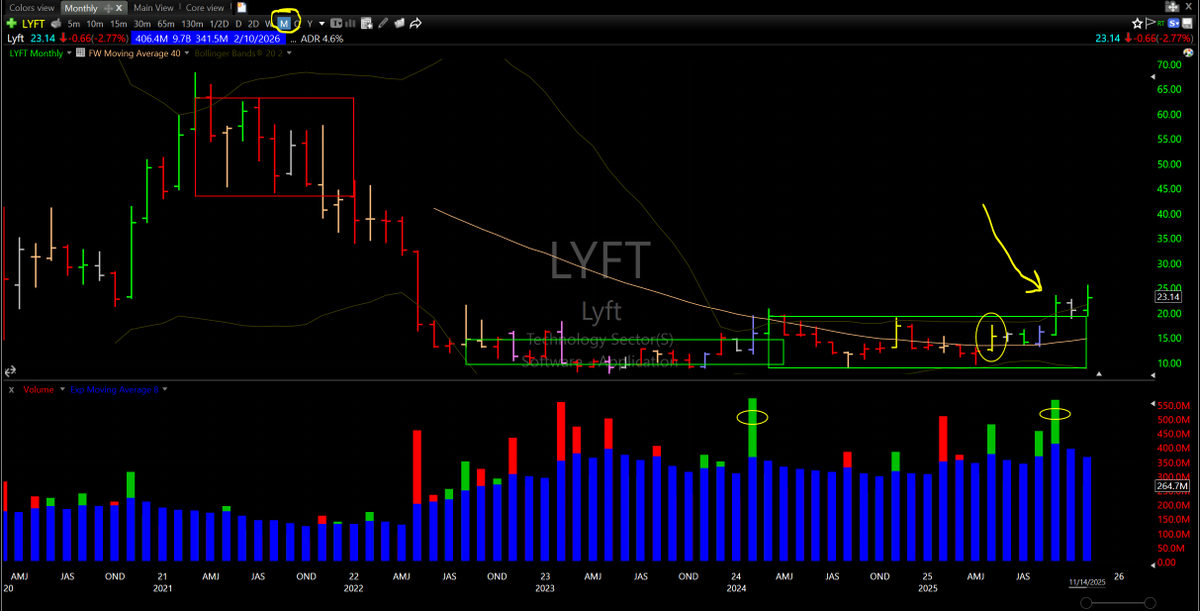Click the stacked cards icon in toolbar
1200x611 pixels.
click(400, 24)
